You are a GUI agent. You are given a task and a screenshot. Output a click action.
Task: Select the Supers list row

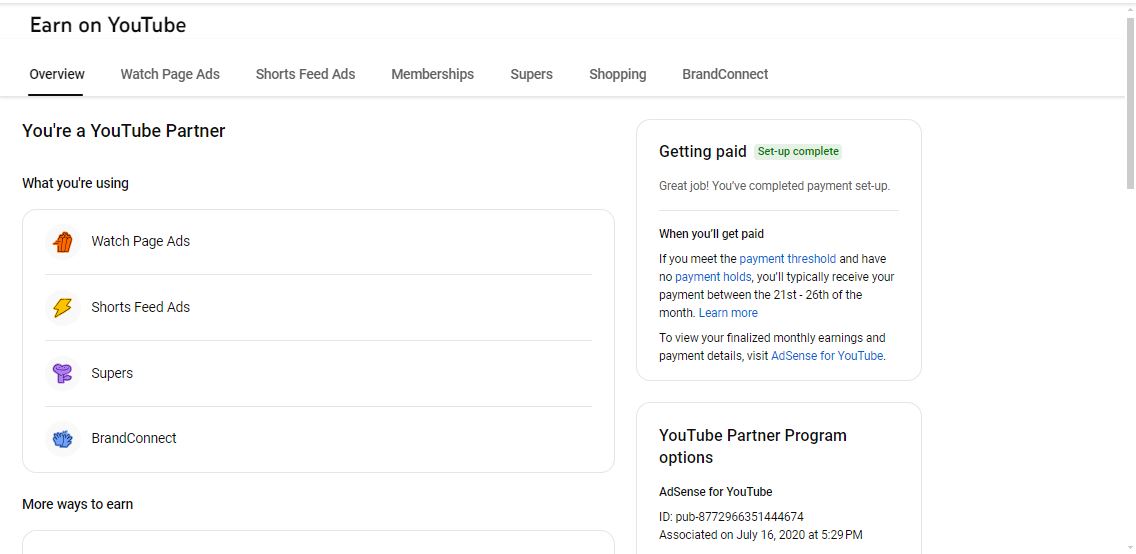click(318, 374)
